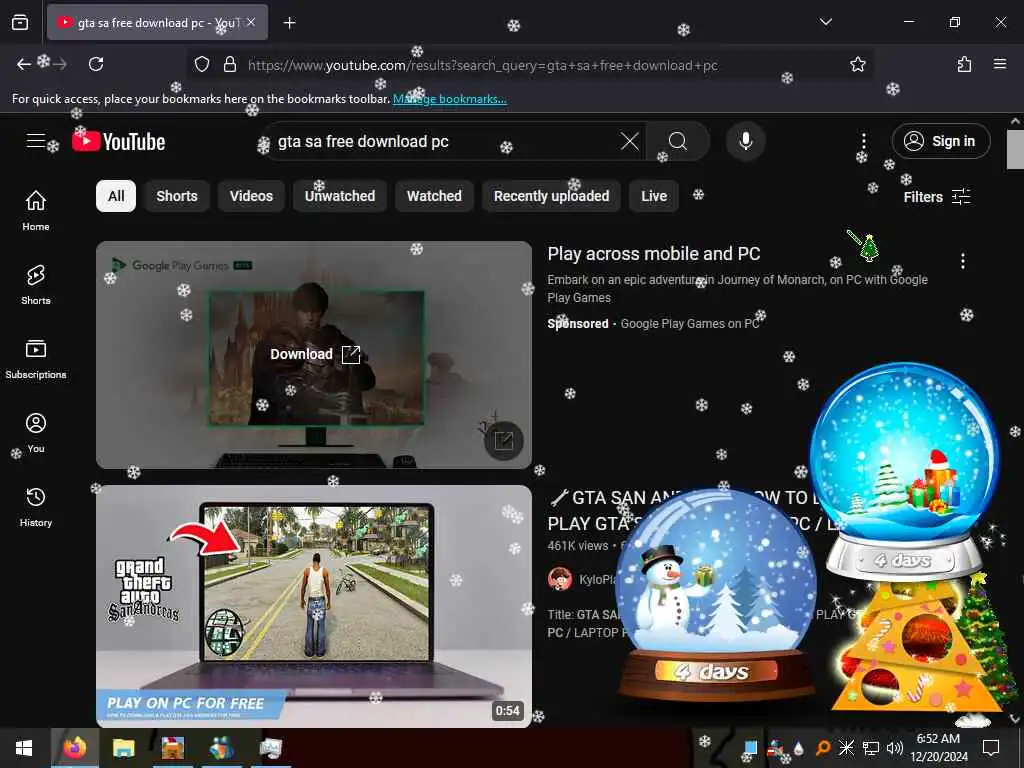
Task: Bookmark this page with the star
Action: tap(857, 64)
